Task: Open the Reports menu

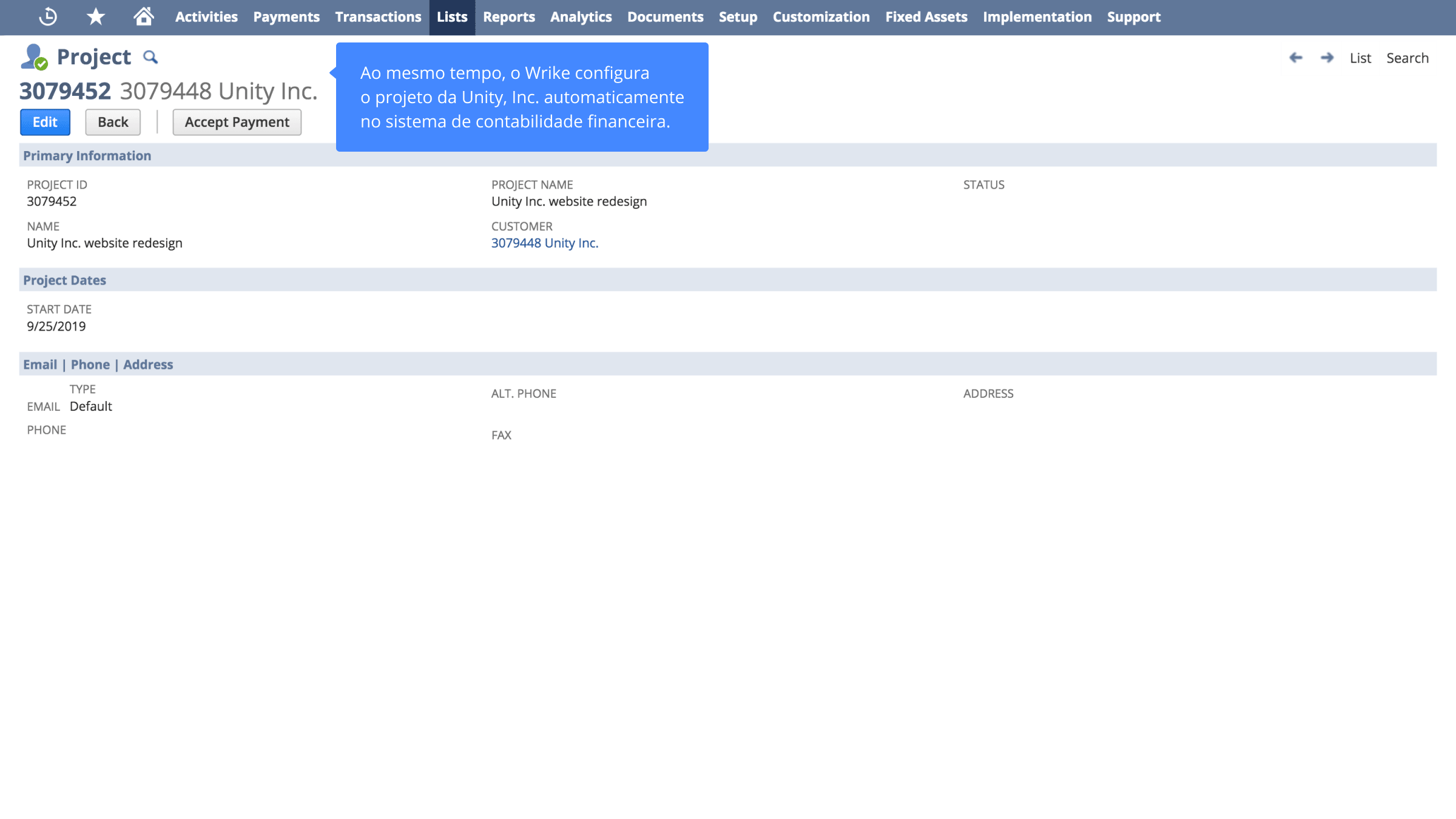Action: (x=509, y=17)
